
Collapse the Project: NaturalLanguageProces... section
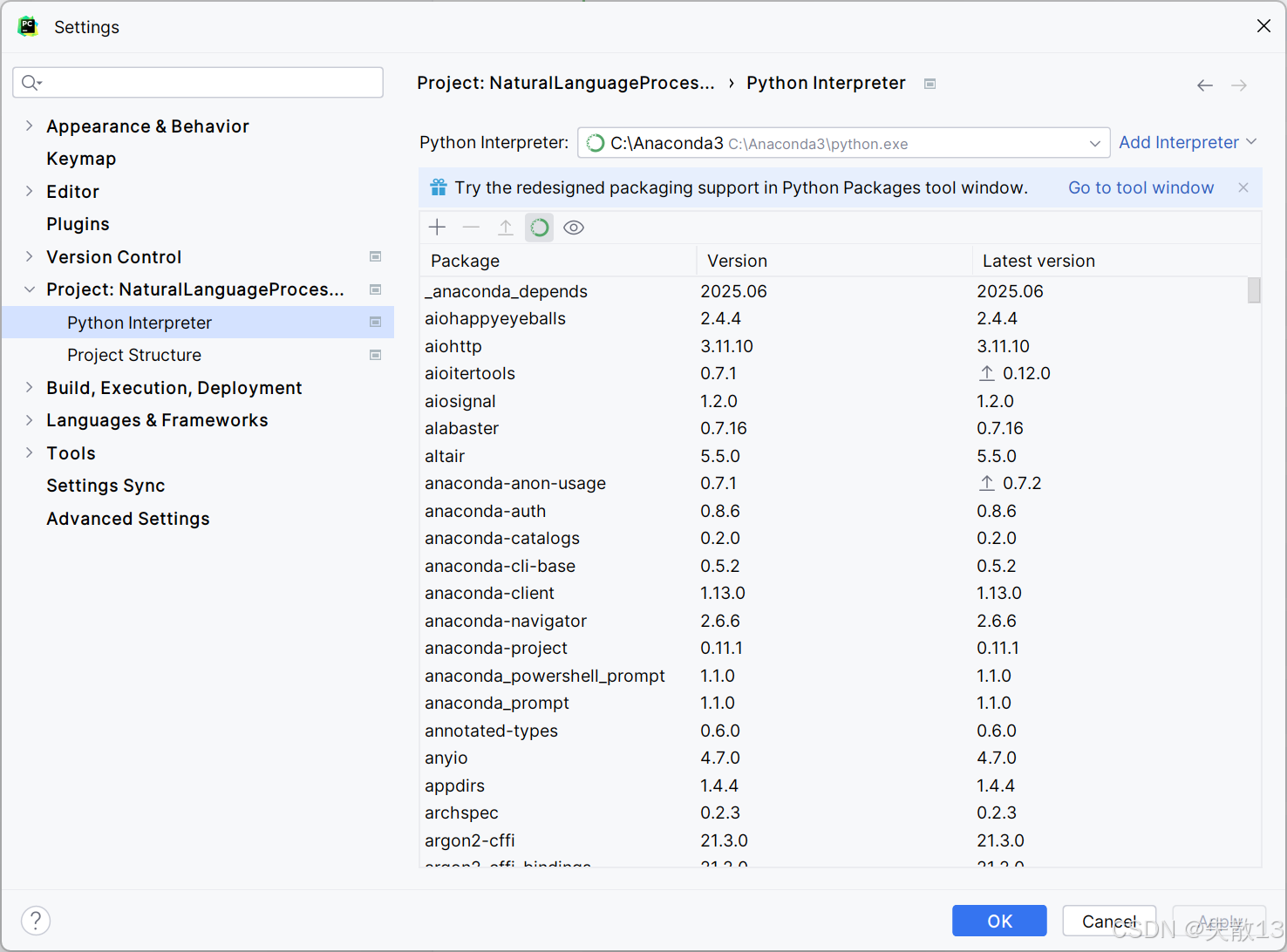pos(30,289)
